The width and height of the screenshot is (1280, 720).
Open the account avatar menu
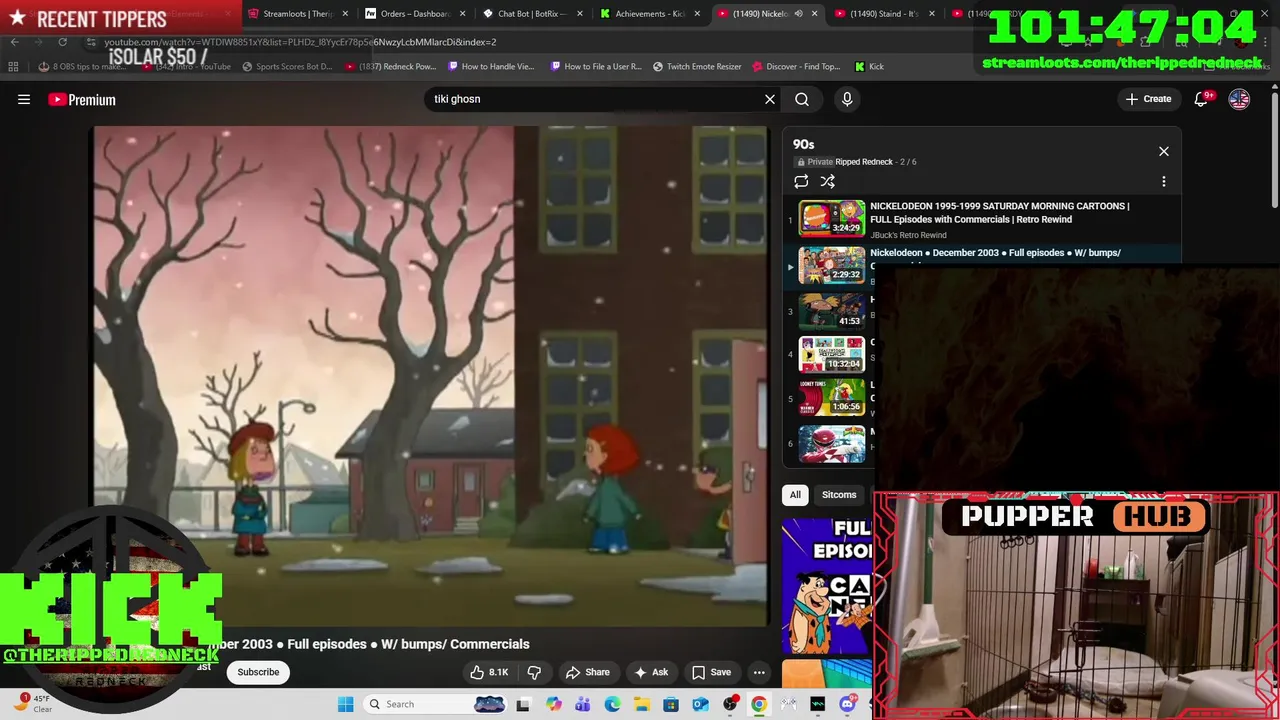coord(1239,99)
